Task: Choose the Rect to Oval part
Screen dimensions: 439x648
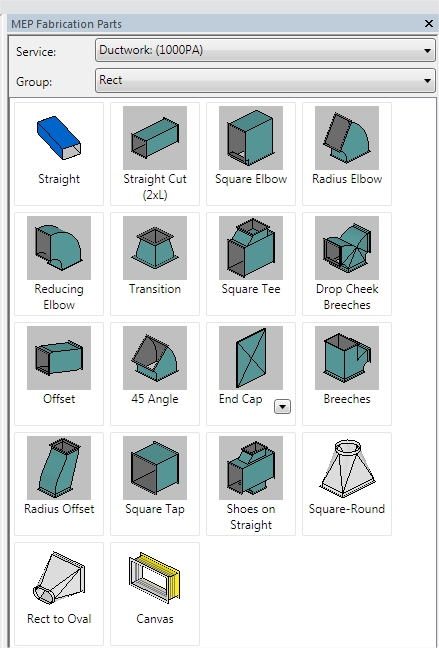Action: pyautogui.click(x=59, y=593)
